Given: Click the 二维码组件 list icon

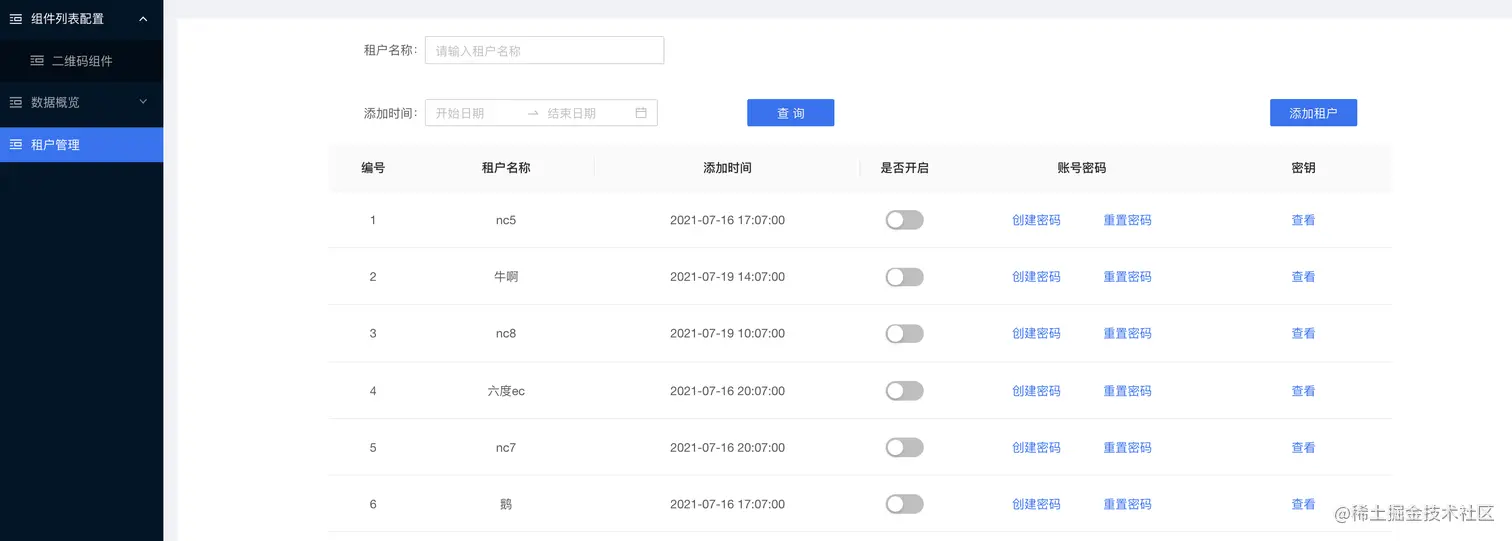Looking at the screenshot, I should pyautogui.click(x=37, y=61).
